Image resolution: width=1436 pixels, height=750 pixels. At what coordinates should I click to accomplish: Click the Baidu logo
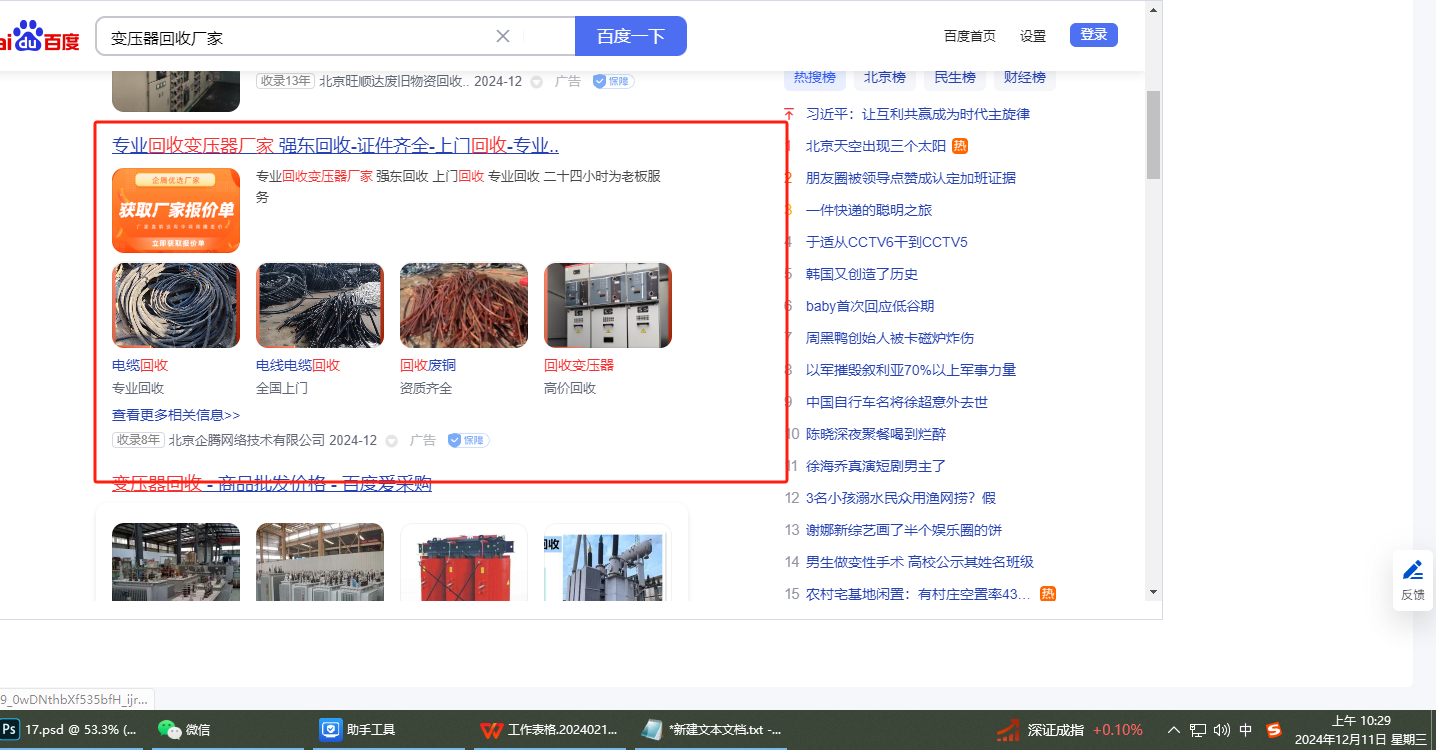pos(39,37)
